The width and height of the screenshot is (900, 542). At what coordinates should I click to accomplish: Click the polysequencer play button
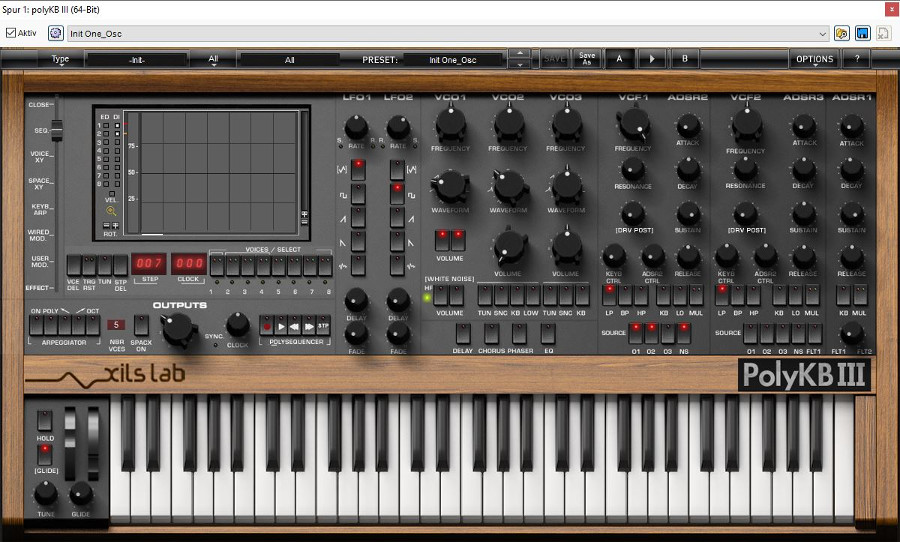pos(281,326)
